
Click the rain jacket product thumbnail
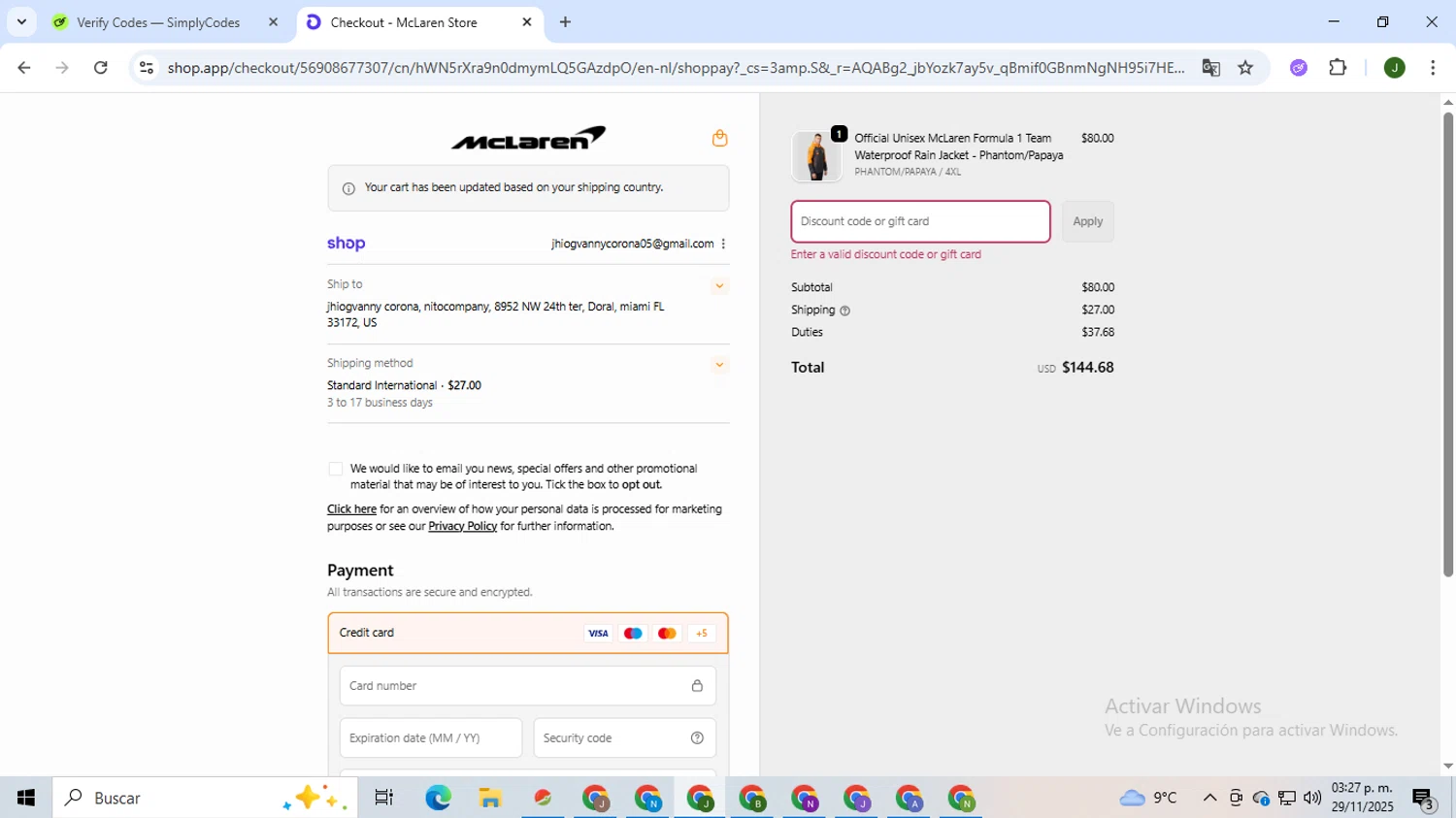(x=816, y=156)
